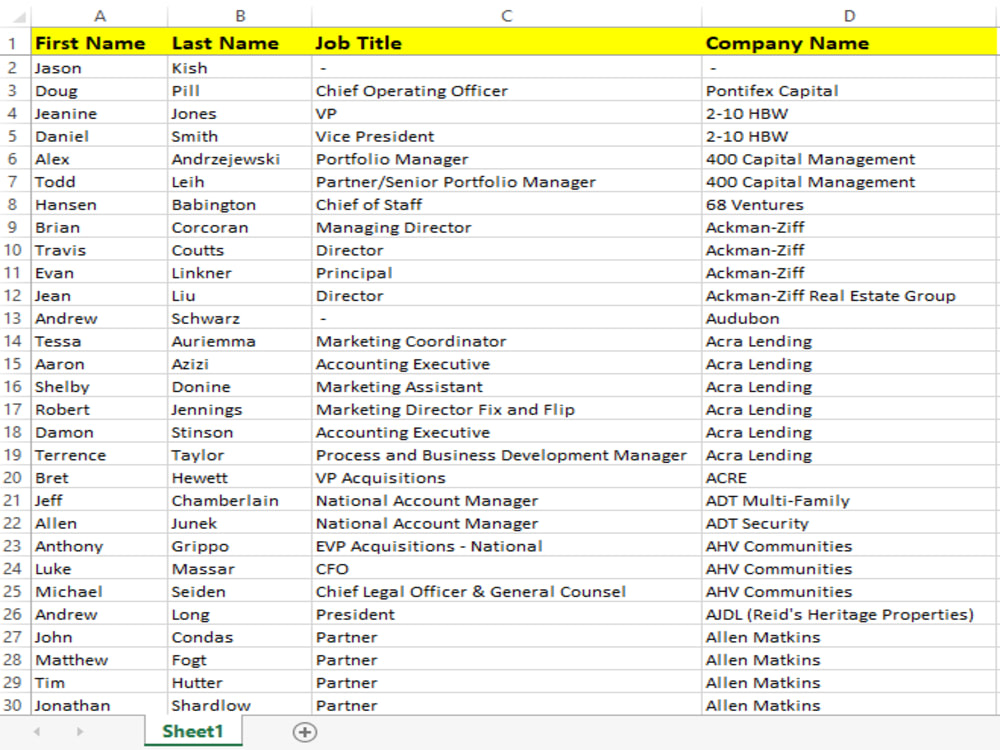
Task: Select the 'ADT Multi-Family' cell
Action: pos(849,500)
